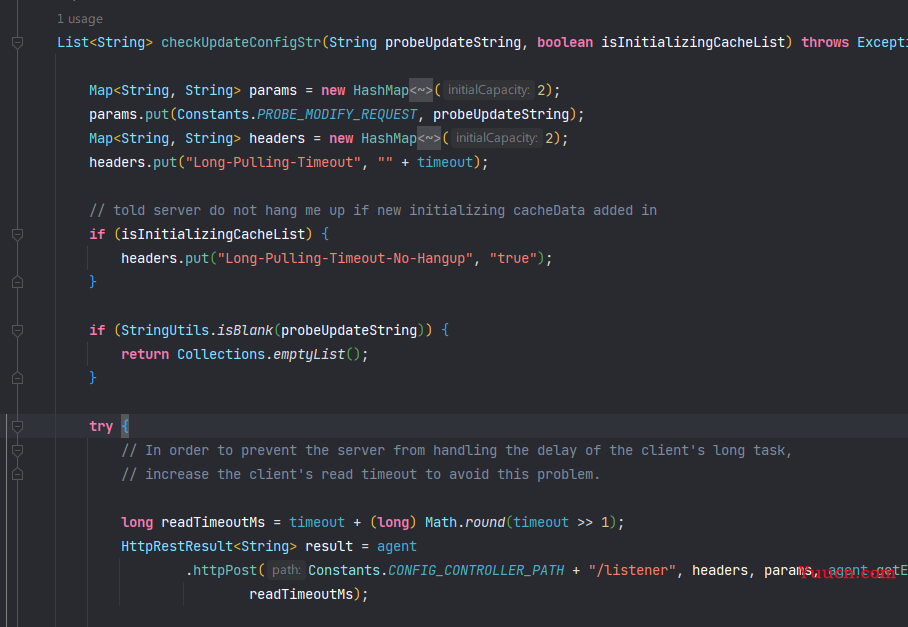The image size is (908, 627).
Task: Fold the try block using gutter icon
Action: pyautogui.click(x=17, y=426)
